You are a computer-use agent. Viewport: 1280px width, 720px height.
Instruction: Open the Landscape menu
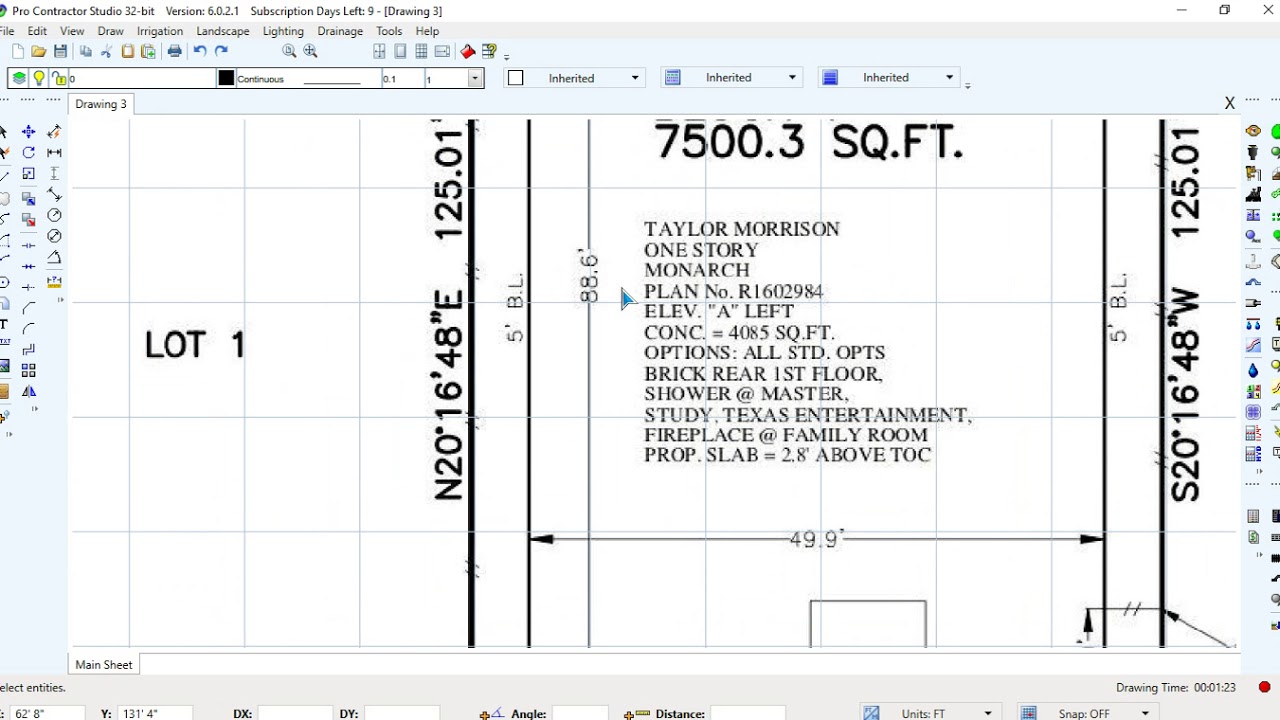[223, 31]
